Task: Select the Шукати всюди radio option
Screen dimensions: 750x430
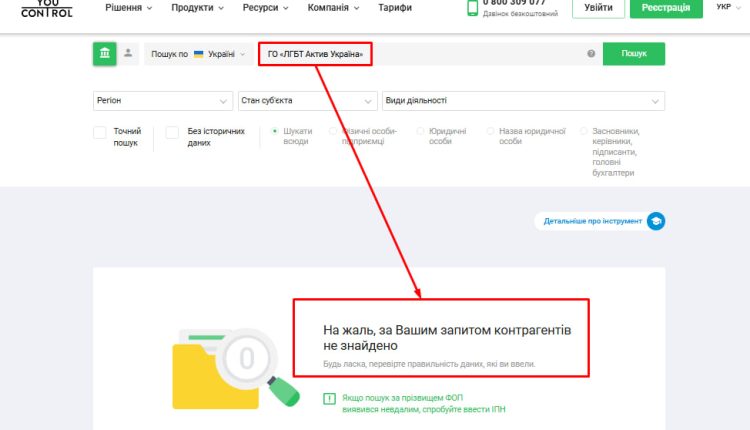Action: (275, 131)
